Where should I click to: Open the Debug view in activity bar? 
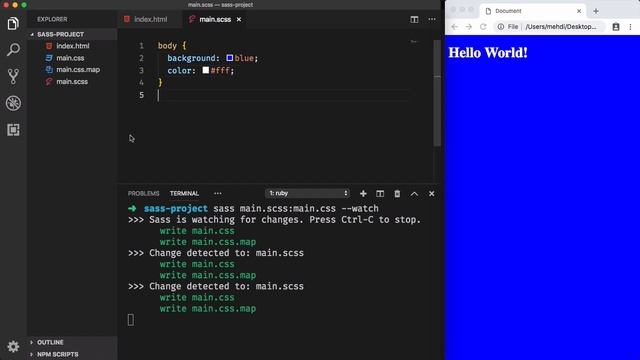(13, 103)
